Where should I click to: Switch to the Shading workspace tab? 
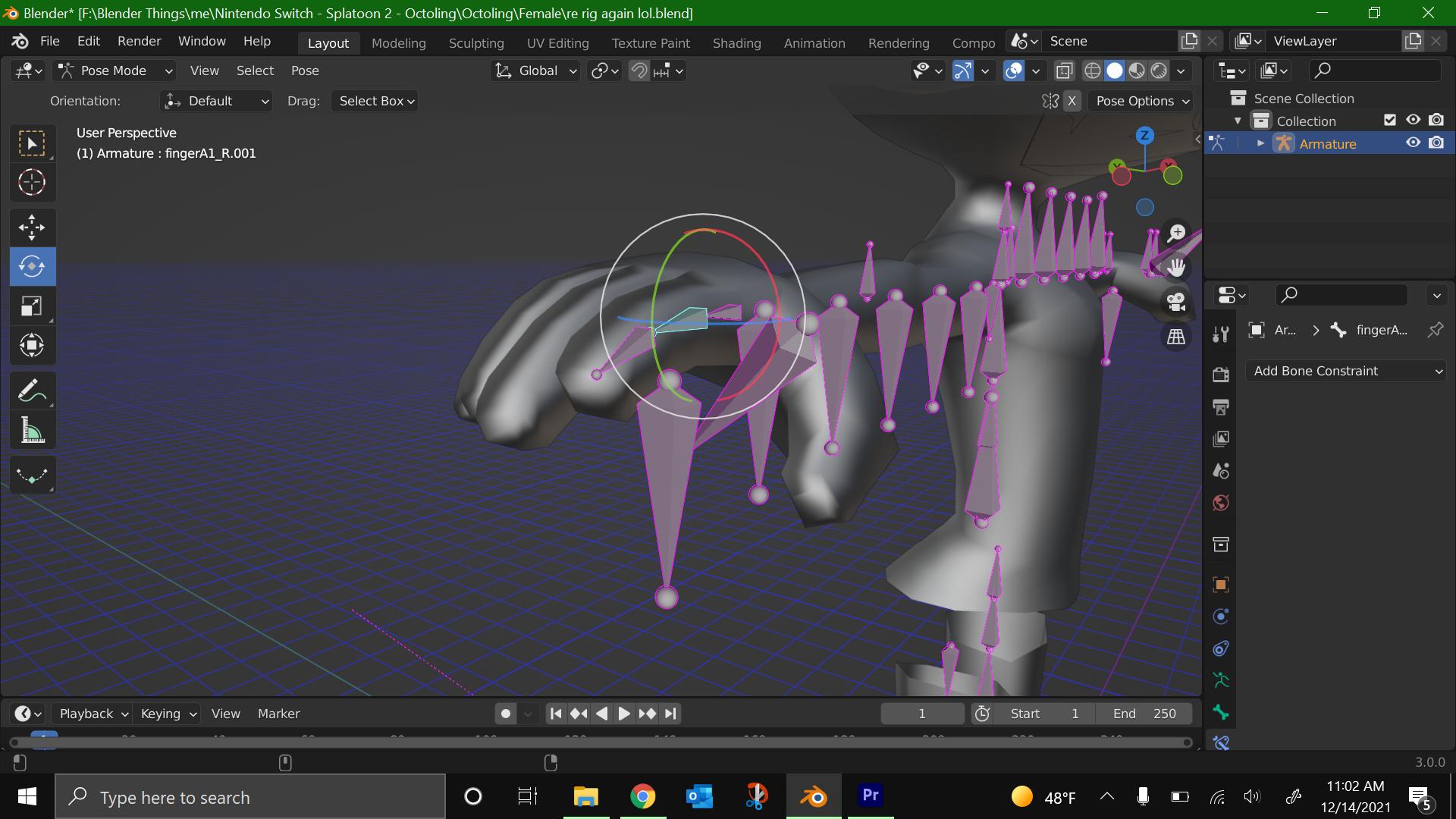point(737,43)
